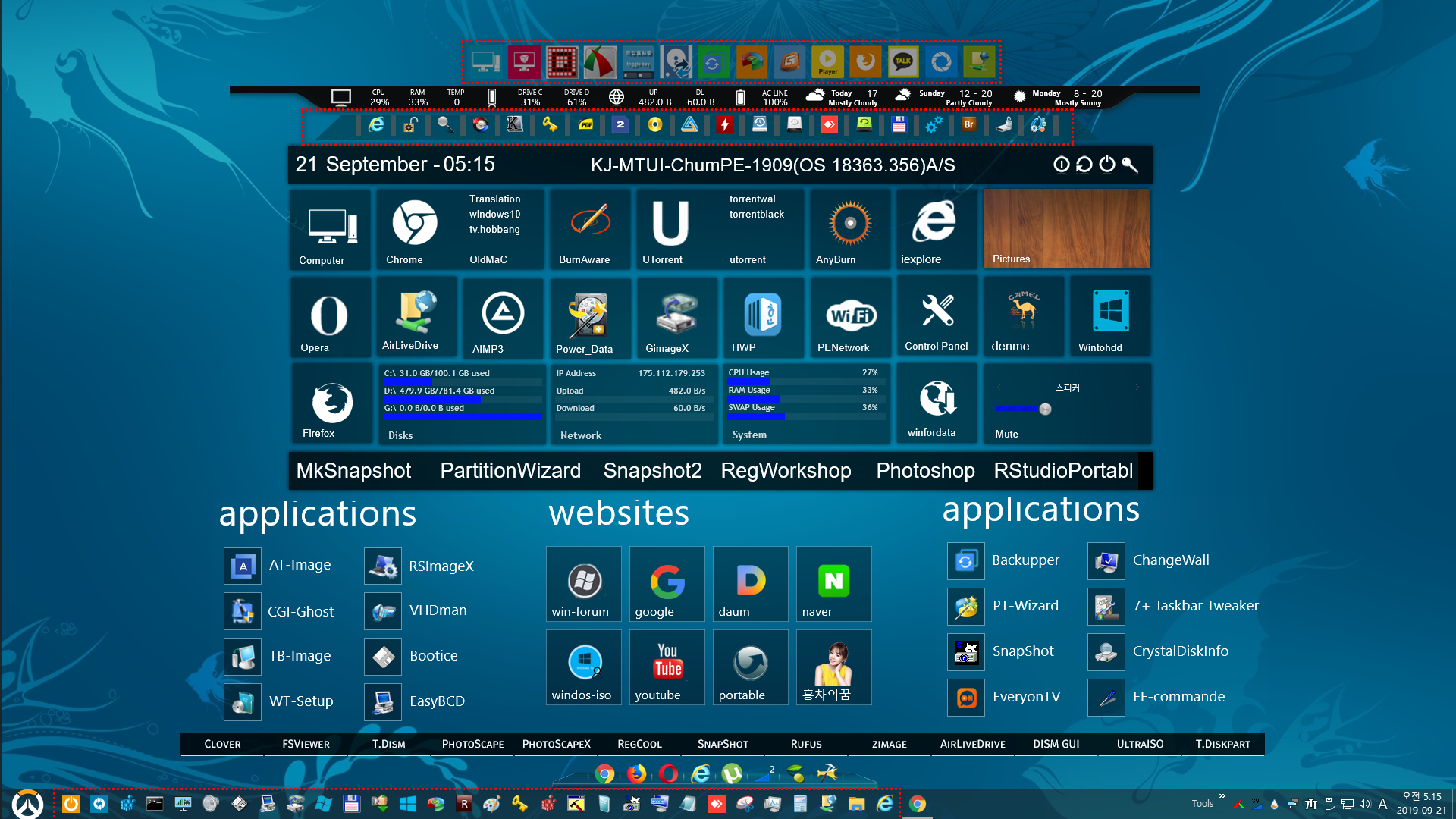Image resolution: width=1456 pixels, height=819 pixels.
Task: Open 7+ Taskbar Tweaker
Action: (x=1174, y=607)
